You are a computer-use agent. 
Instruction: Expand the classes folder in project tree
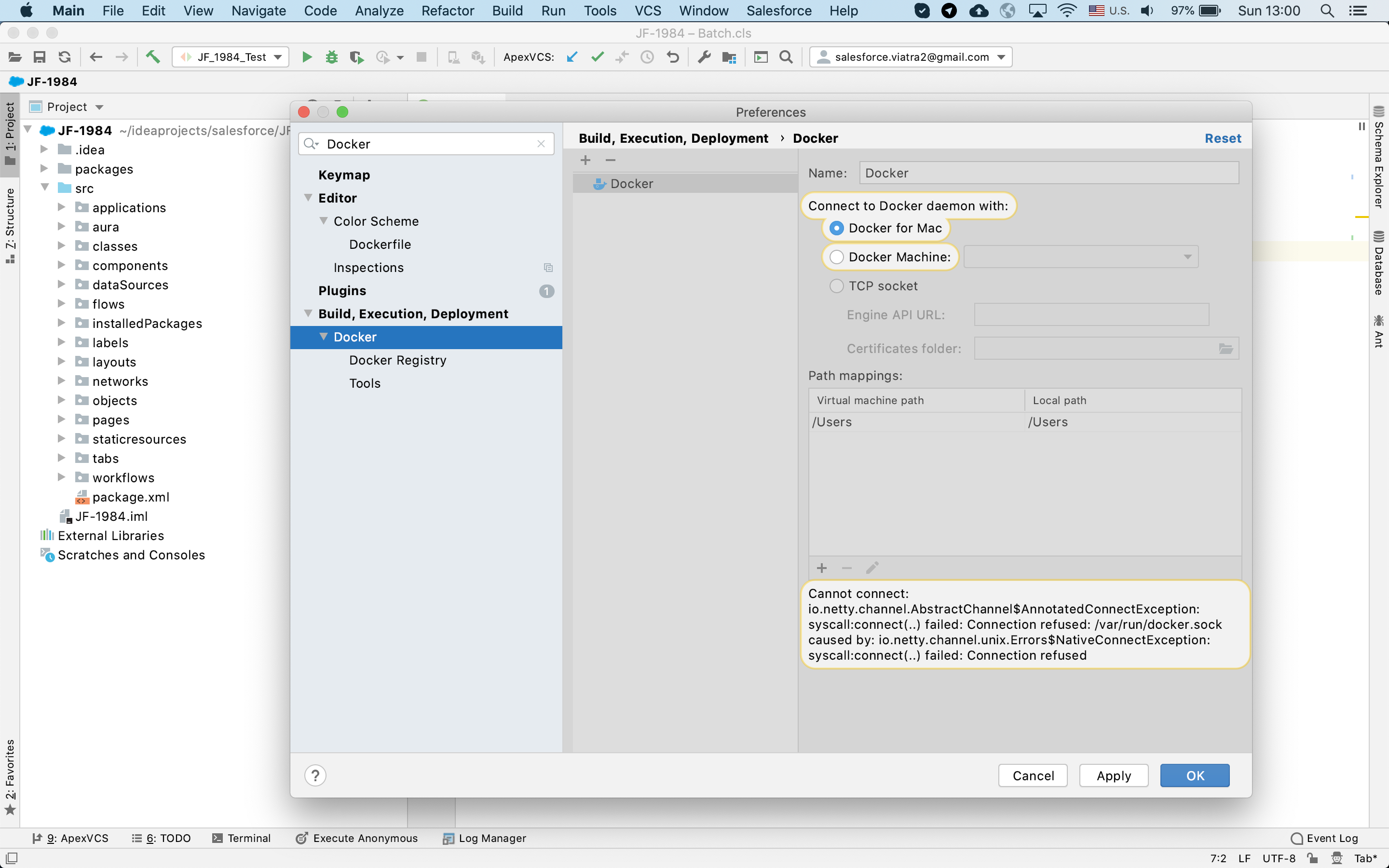61,246
